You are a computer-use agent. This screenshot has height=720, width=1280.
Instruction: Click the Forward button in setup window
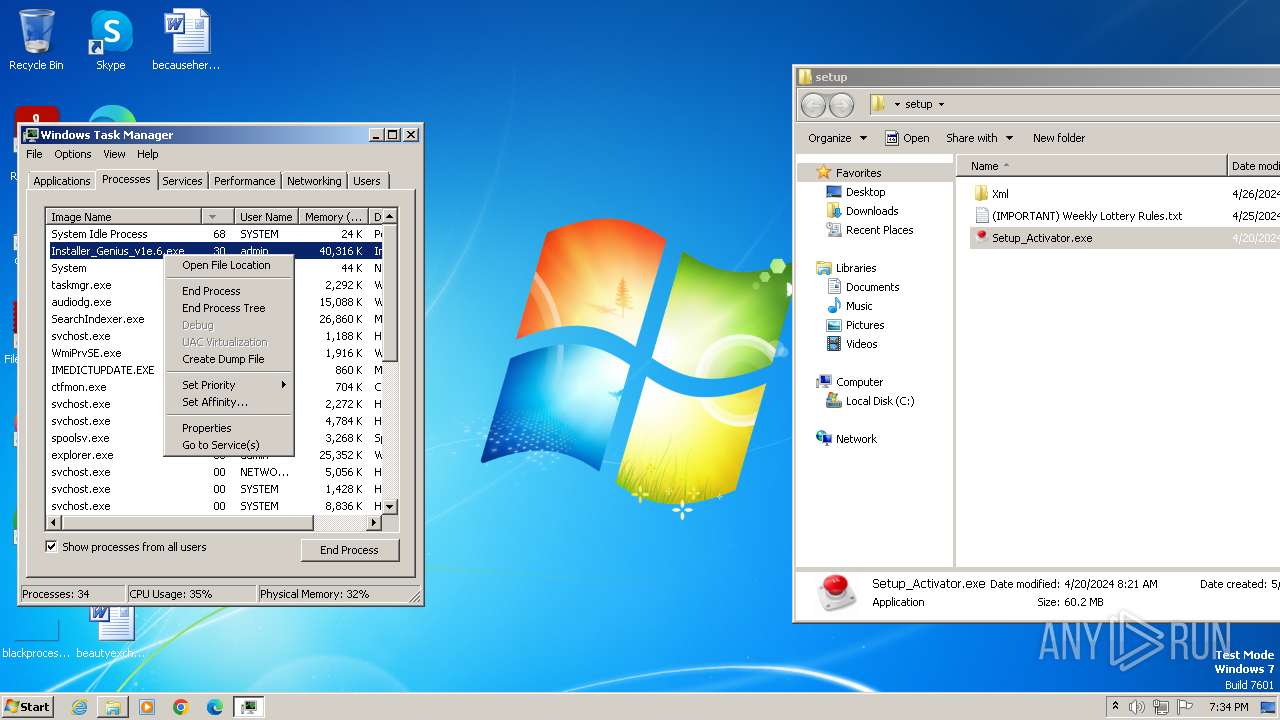pos(842,104)
